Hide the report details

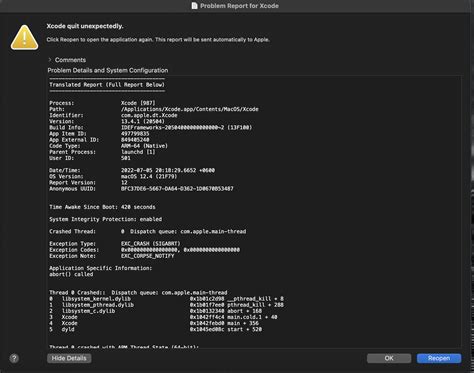(69, 358)
